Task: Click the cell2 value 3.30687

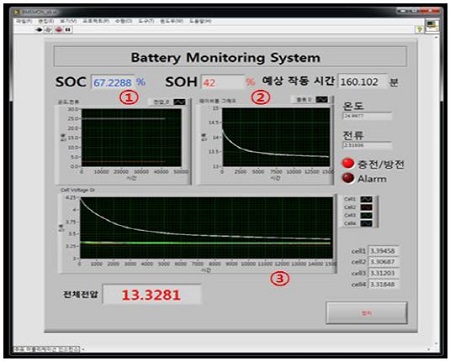Action: pos(383,262)
